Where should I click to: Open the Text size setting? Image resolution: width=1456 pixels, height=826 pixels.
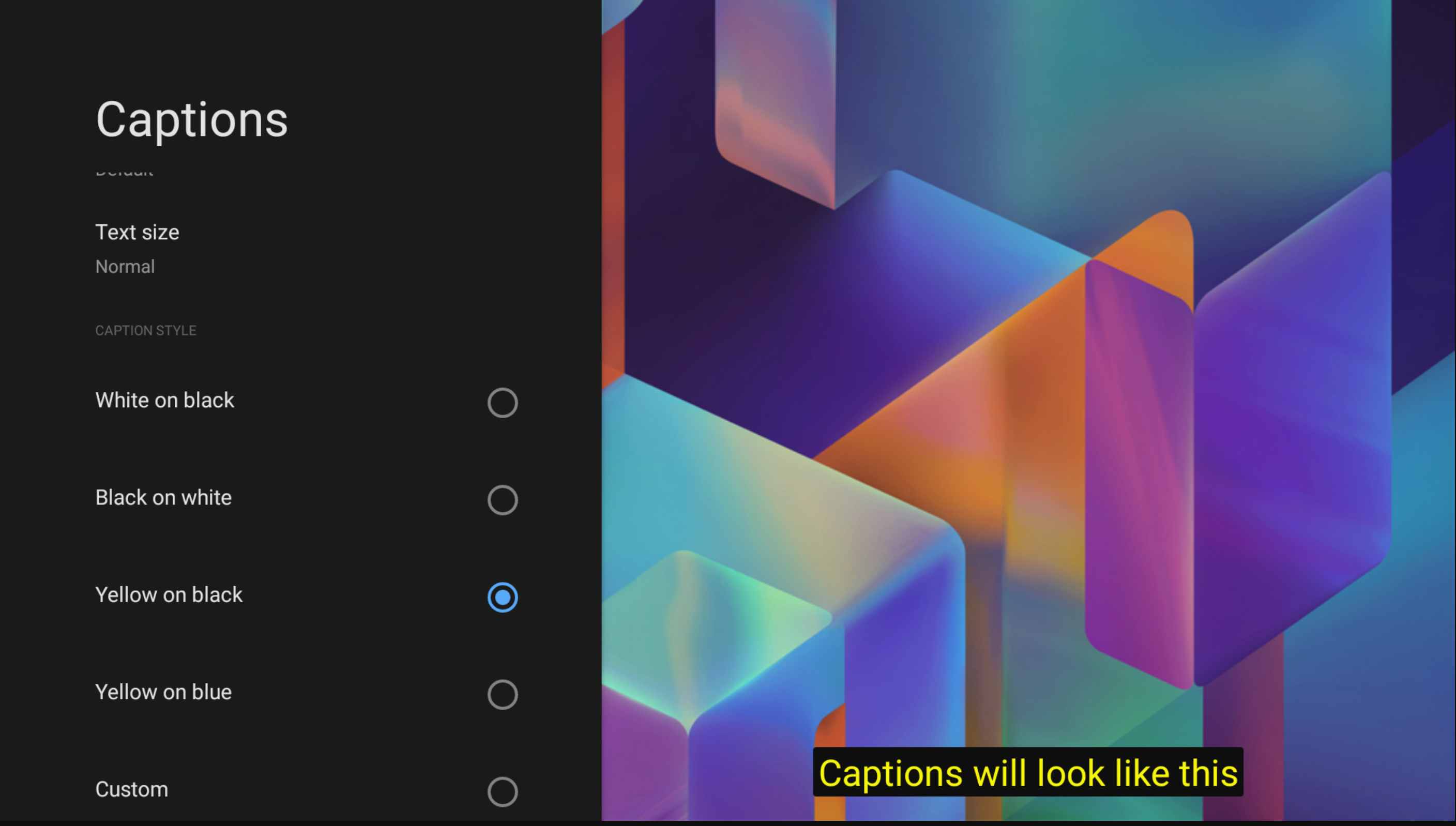301,249
